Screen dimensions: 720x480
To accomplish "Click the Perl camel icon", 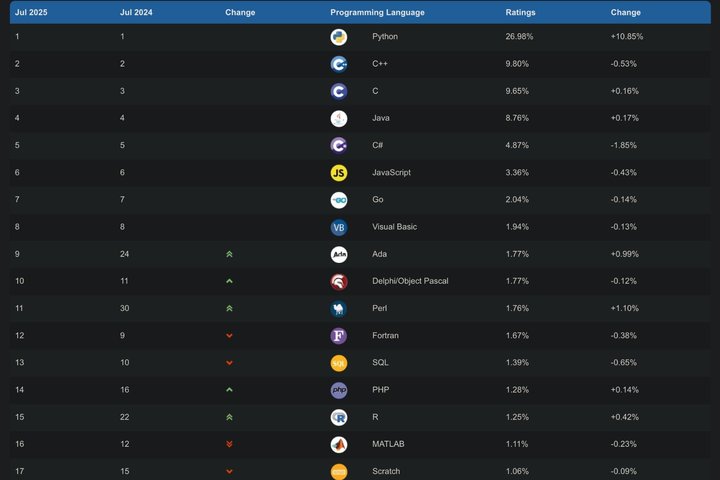I will click(339, 308).
